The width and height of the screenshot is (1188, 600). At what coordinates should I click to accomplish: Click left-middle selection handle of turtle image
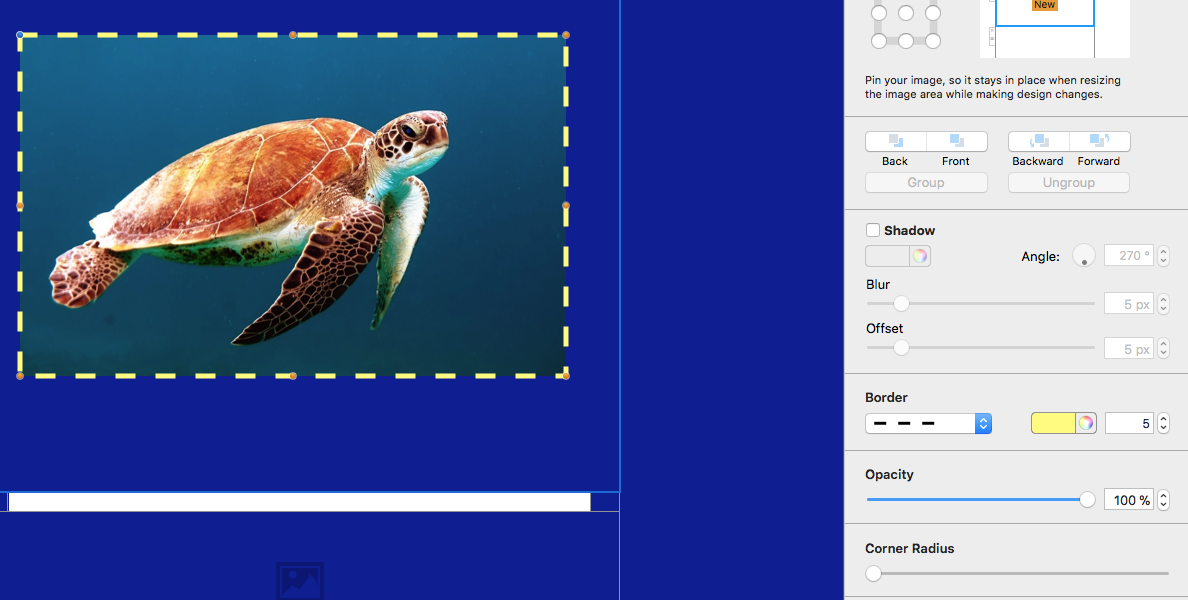pyautogui.click(x=20, y=205)
